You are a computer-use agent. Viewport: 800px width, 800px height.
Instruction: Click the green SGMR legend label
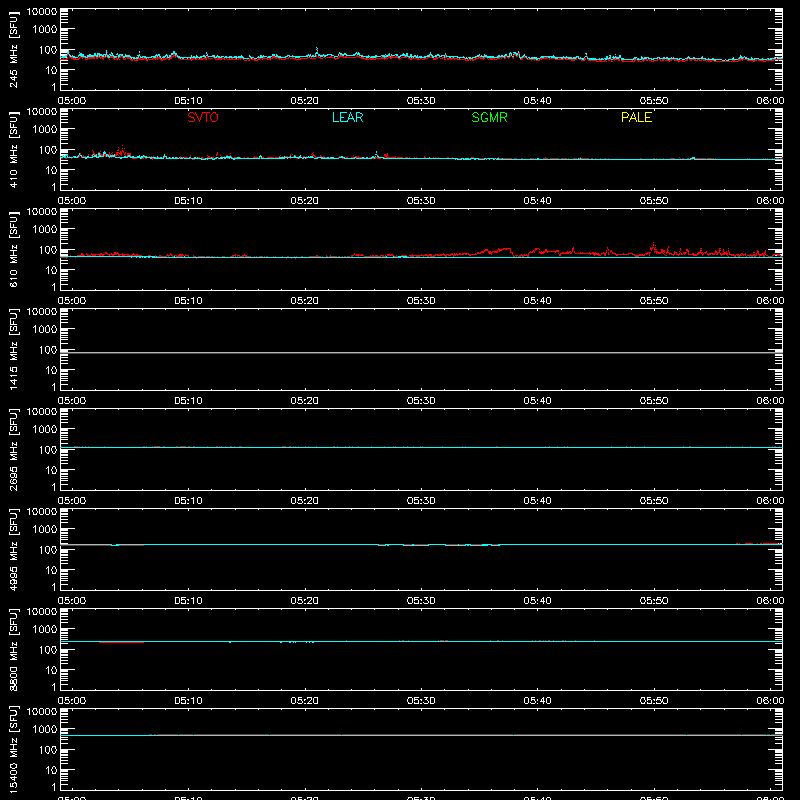[x=489, y=117]
